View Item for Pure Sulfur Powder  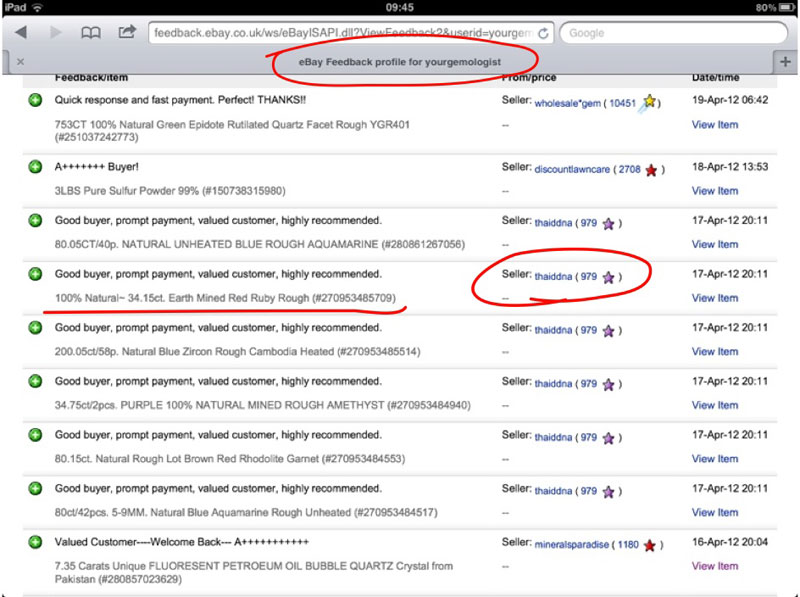[x=715, y=191]
